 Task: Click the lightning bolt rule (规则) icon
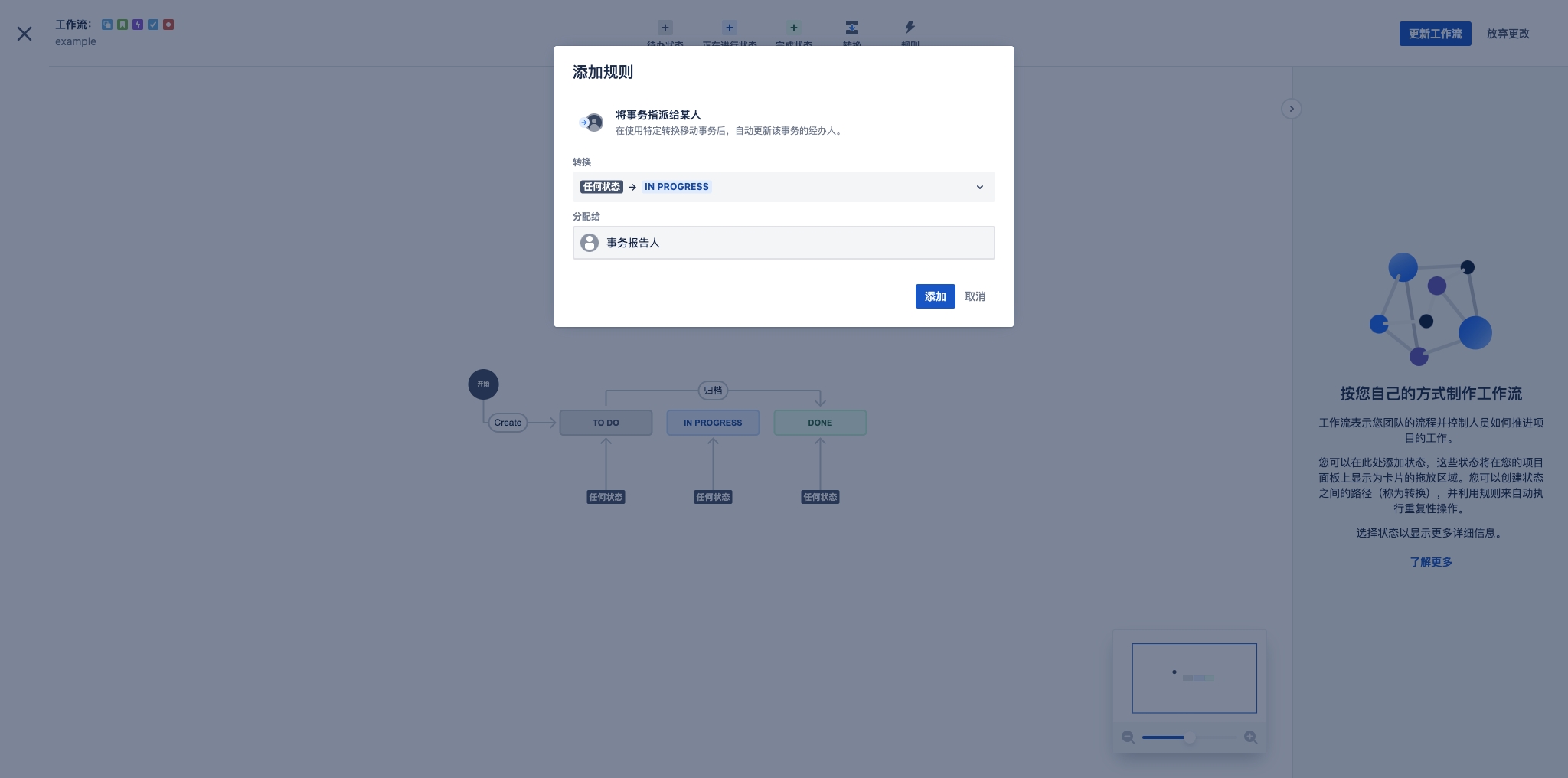[910, 28]
